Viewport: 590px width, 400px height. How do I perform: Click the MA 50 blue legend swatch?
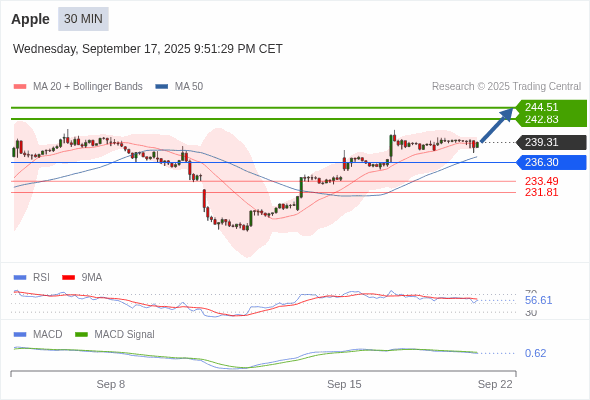162,87
